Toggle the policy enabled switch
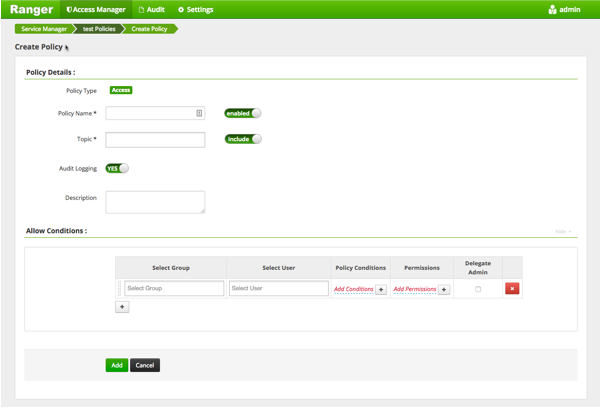The image size is (600, 409). (x=243, y=113)
